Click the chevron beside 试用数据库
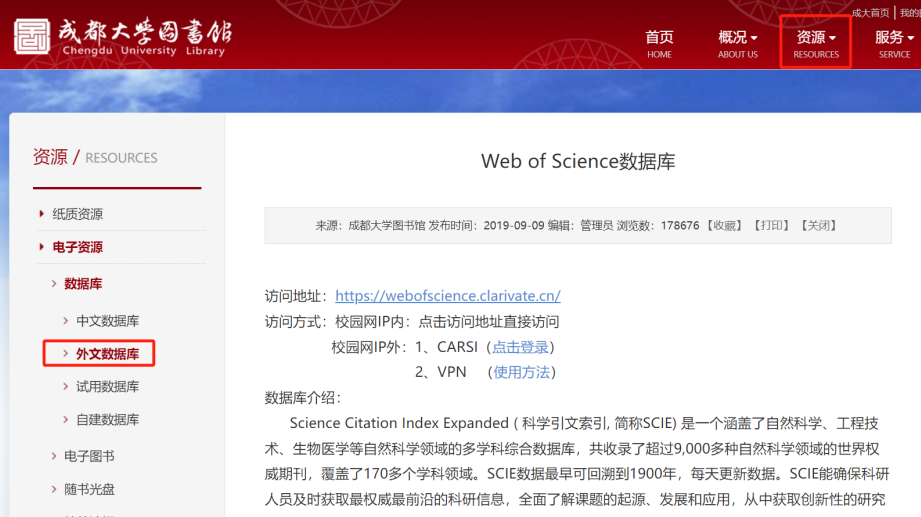921x517 pixels. point(66,387)
